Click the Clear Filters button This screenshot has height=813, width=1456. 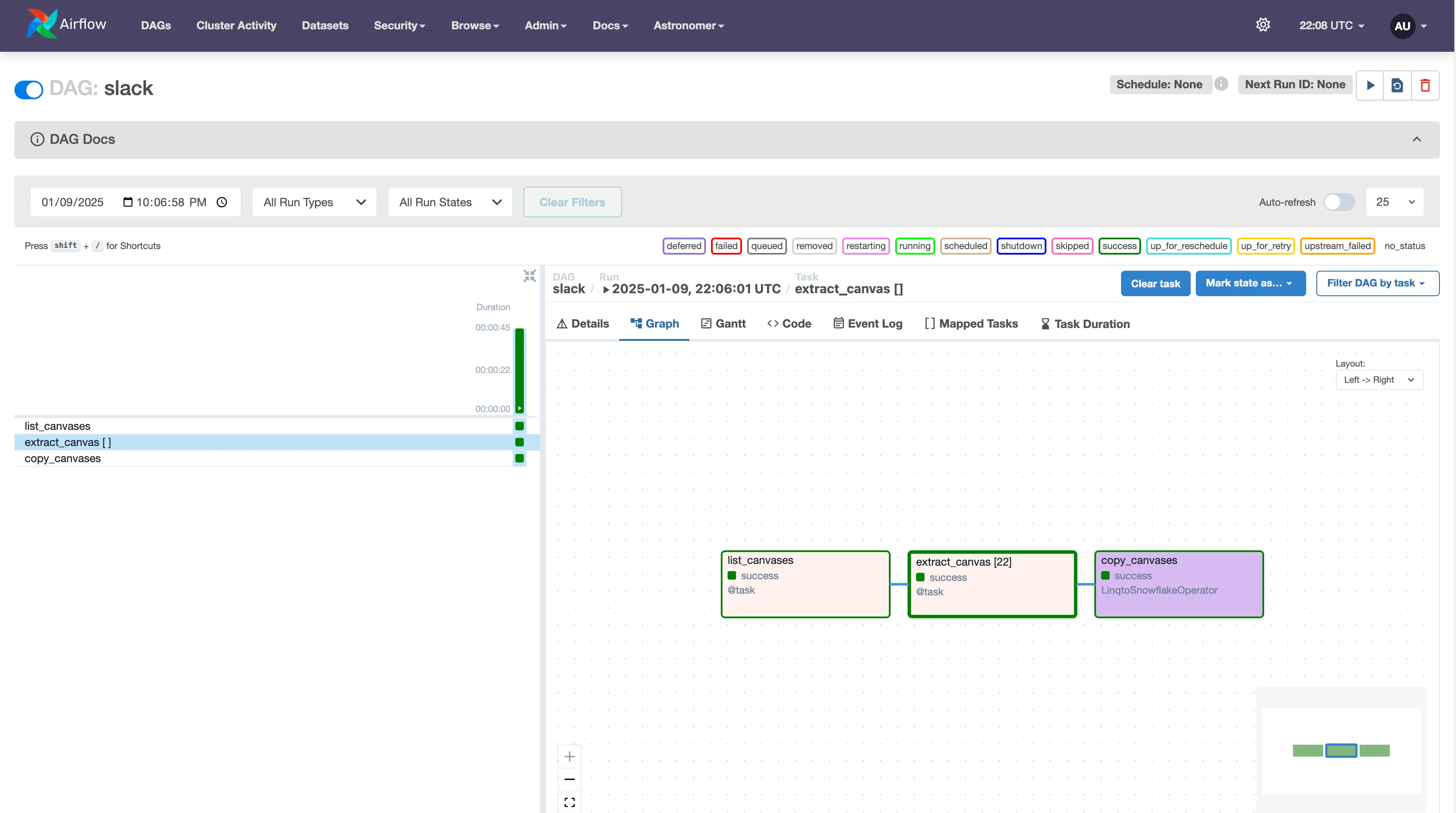[x=572, y=202]
